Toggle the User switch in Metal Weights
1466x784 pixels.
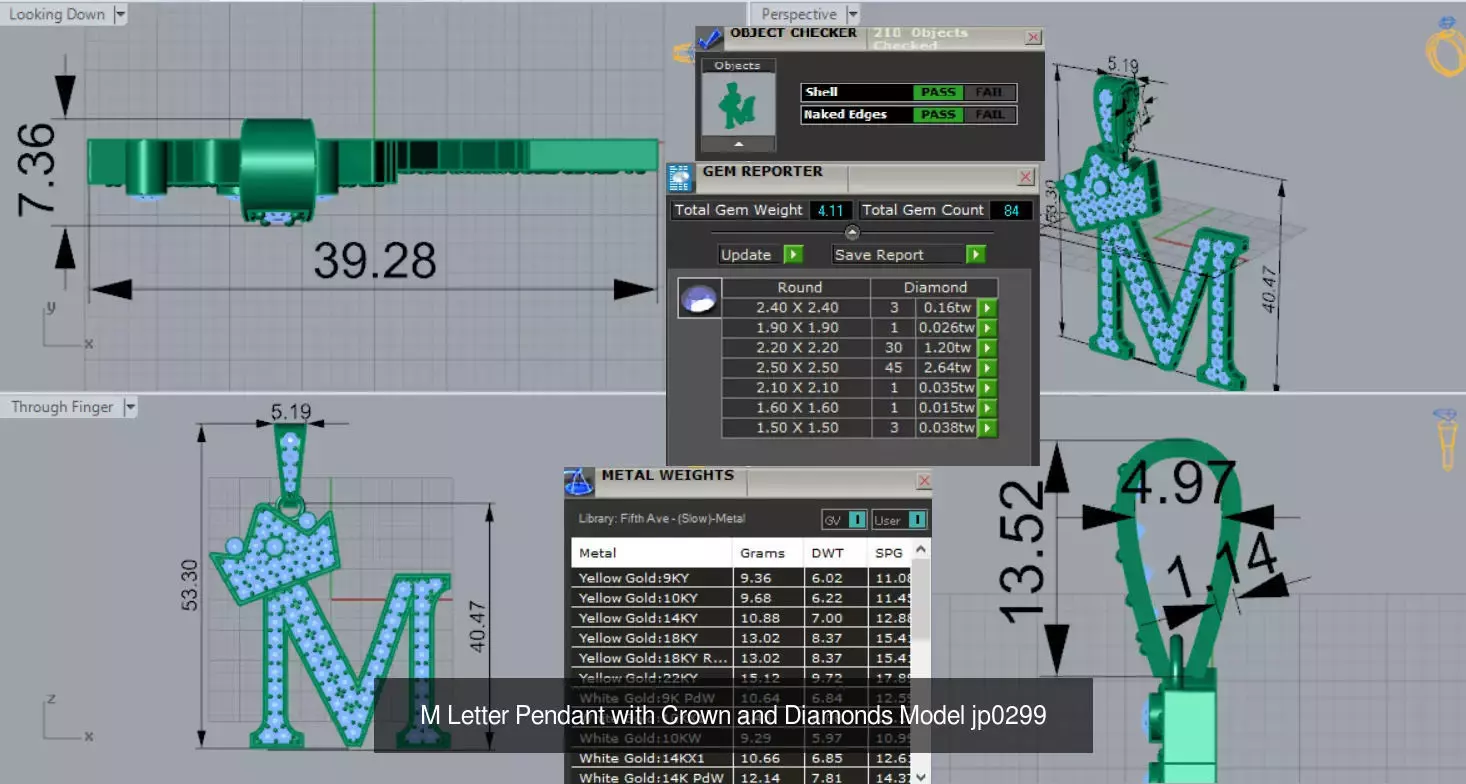click(x=917, y=519)
